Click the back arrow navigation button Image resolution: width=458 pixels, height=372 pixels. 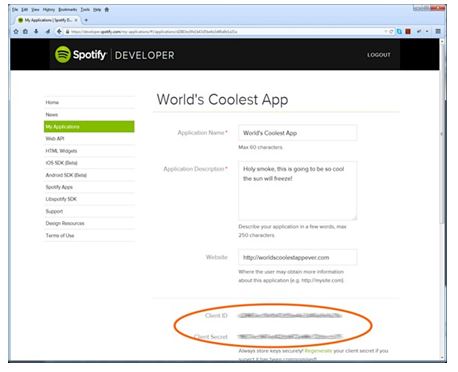59,31
